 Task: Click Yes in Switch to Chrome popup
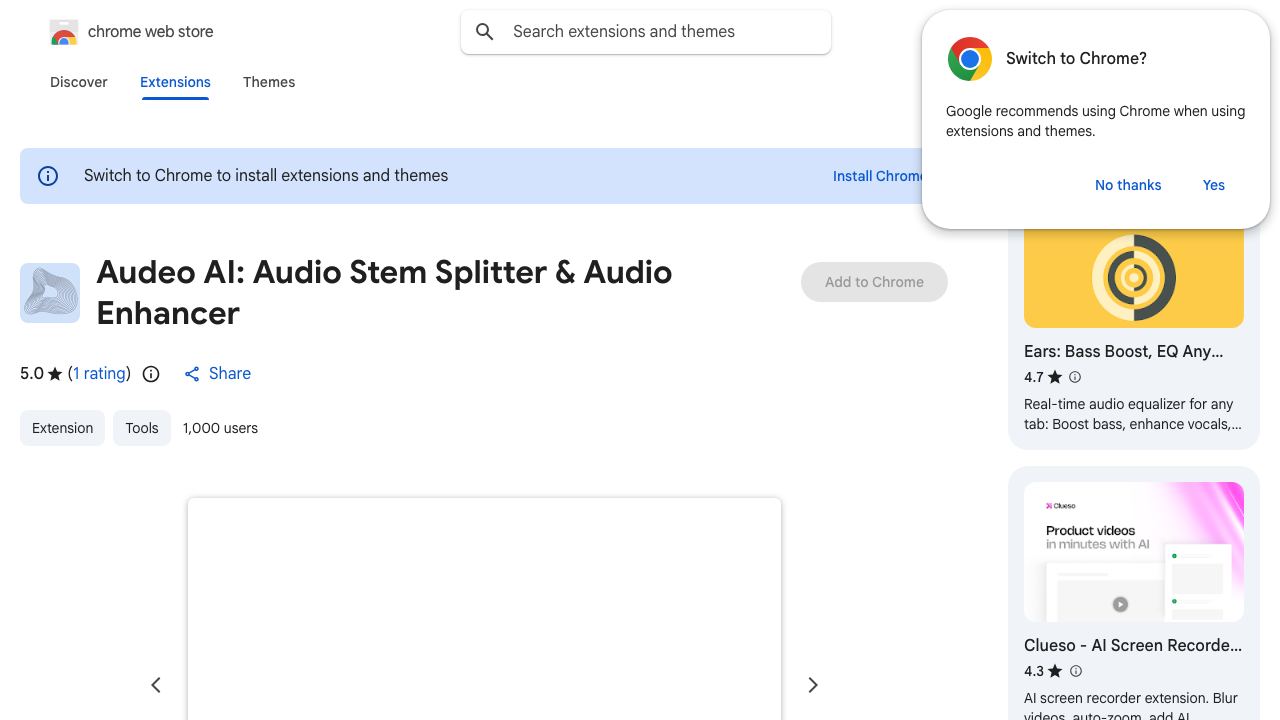1214,185
